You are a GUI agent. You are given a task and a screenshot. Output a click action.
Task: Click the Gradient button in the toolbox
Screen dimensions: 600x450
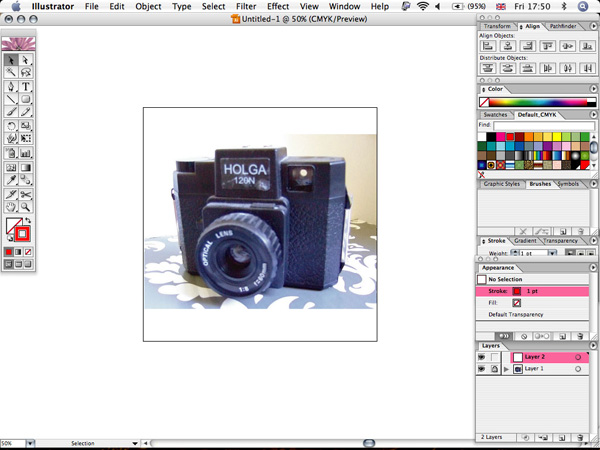(x=18, y=252)
